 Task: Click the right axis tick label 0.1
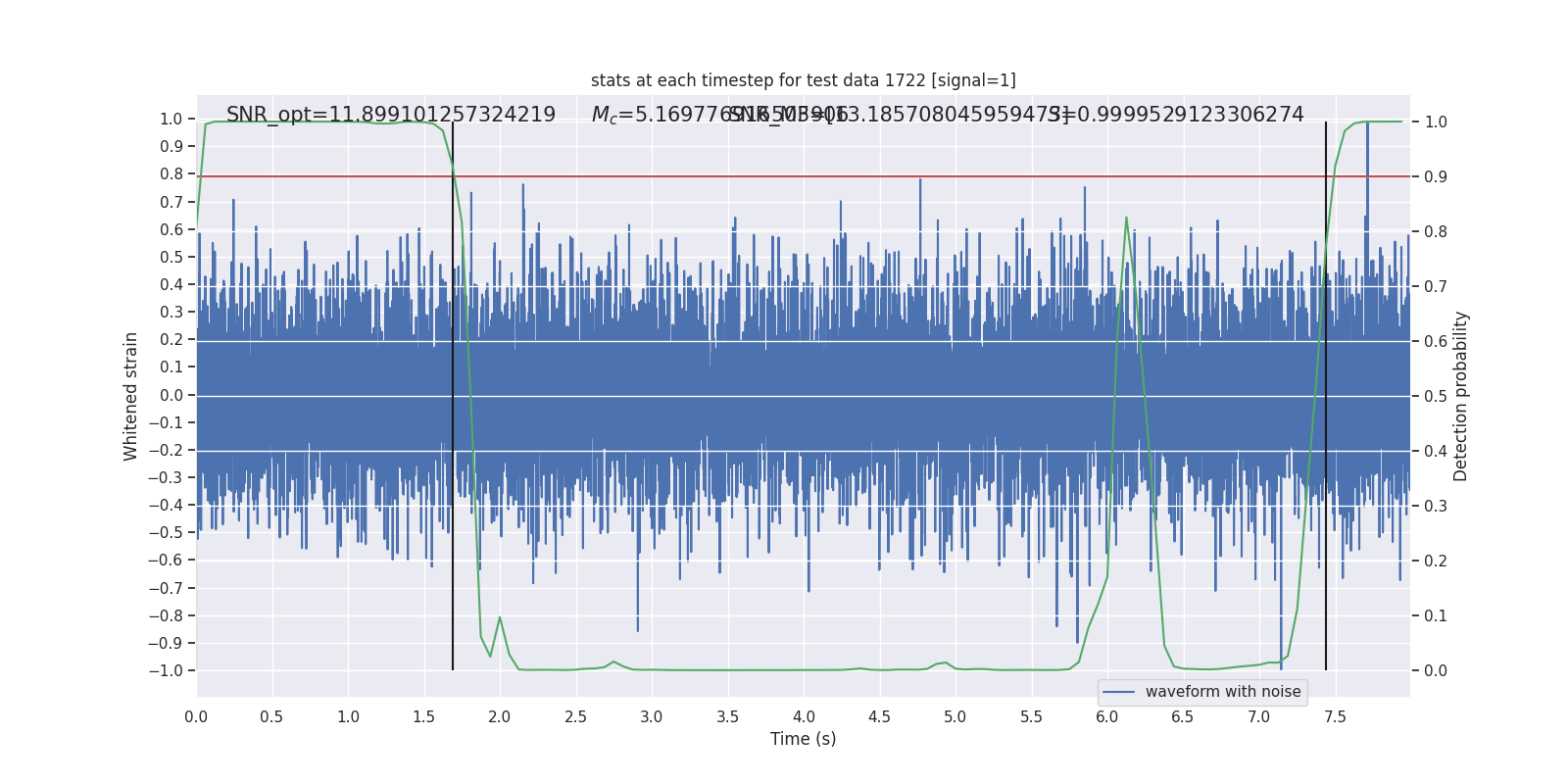1436,616
